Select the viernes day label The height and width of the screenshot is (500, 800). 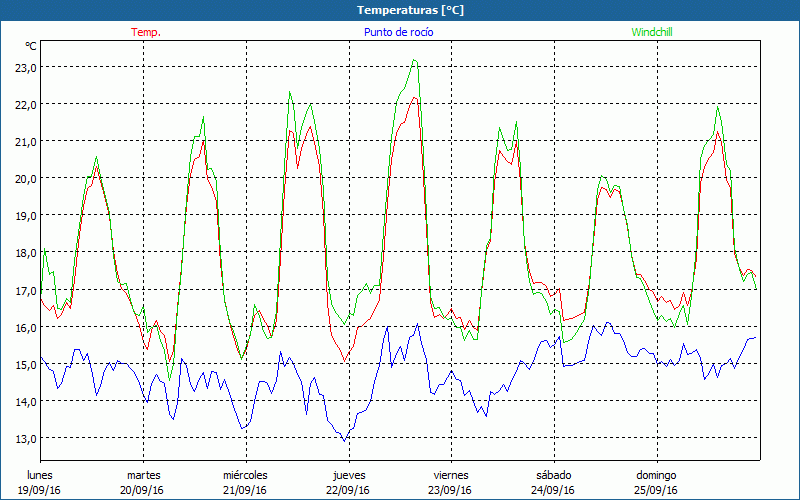coord(451,475)
